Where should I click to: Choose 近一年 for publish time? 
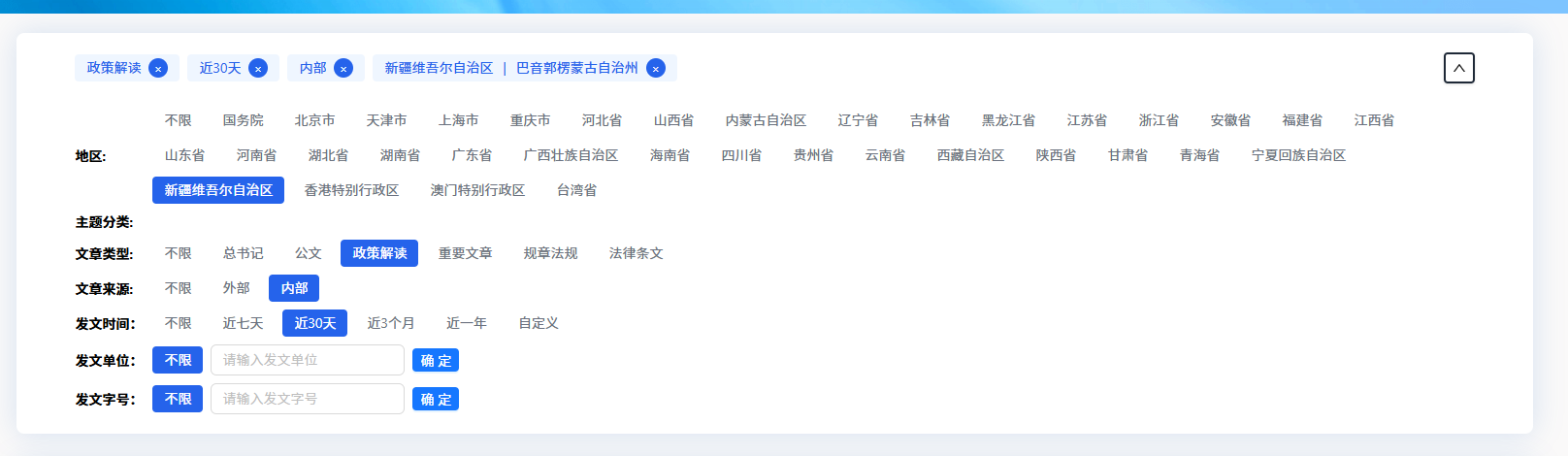pyautogui.click(x=467, y=323)
